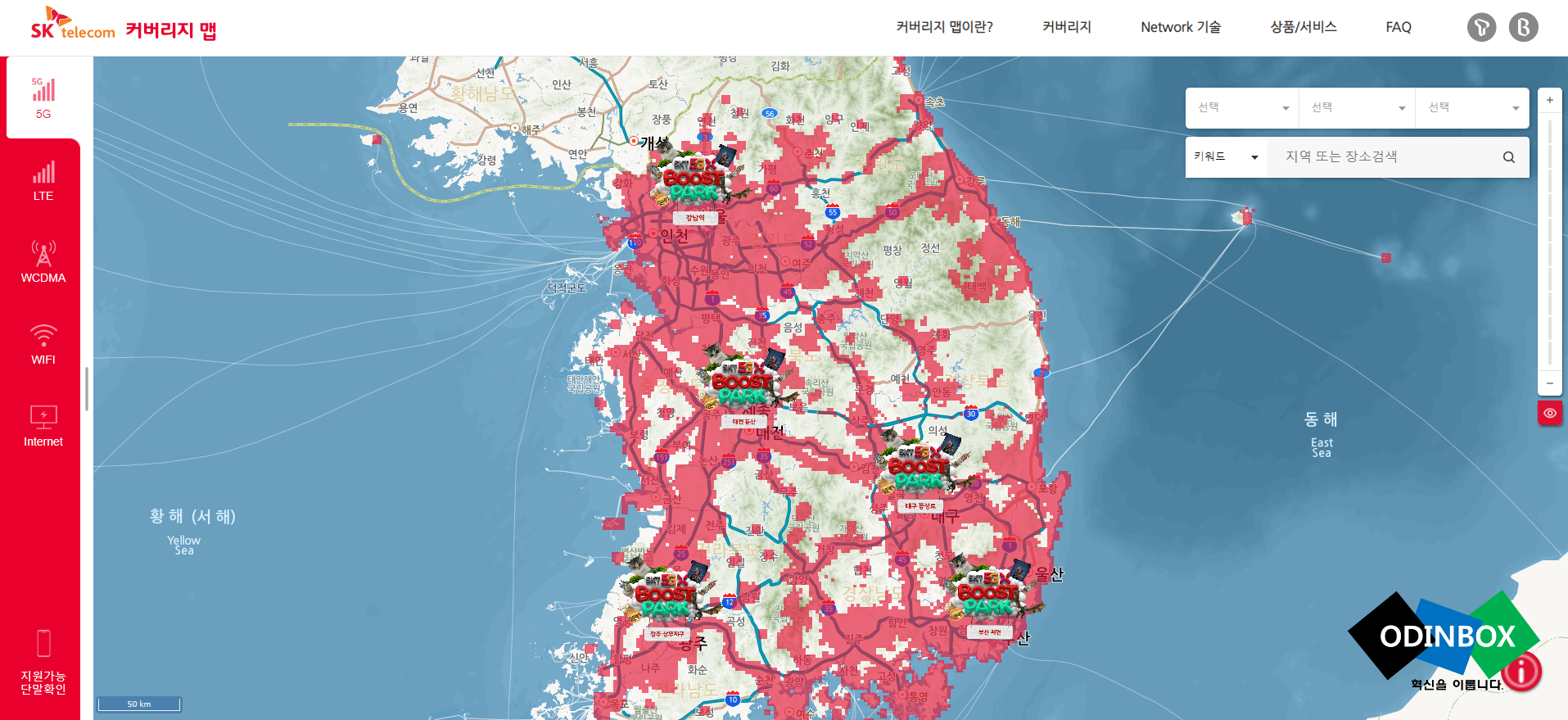The height and width of the screenshot is (720, 1568).
Task: Toggle coverage visibility with the eye button
Action: pyautogui.click(x=1549, y=414)
